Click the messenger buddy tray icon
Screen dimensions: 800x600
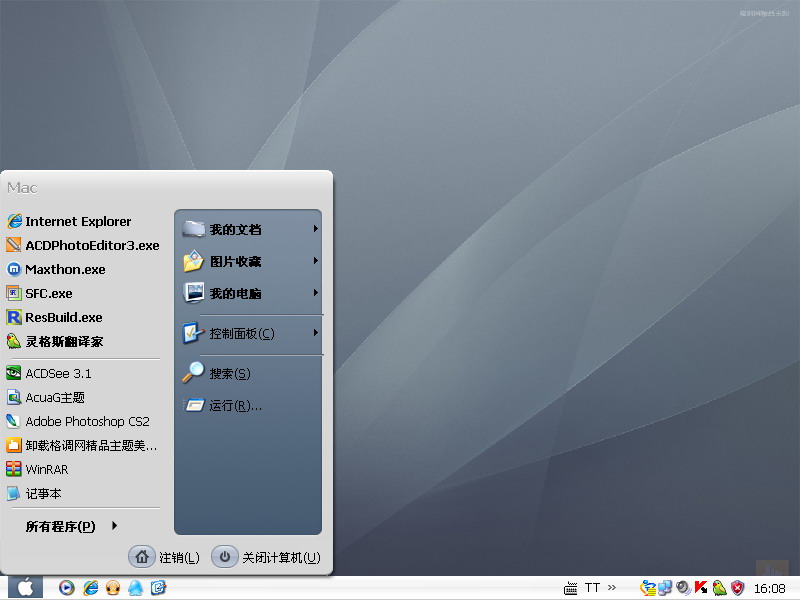[648, 588]
